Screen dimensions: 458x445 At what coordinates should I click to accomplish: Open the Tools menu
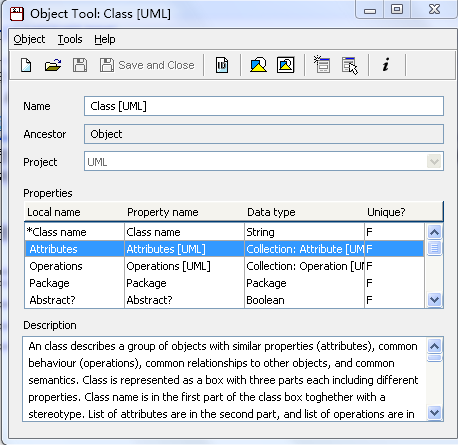pyautogui.click(x=70, y=39)
